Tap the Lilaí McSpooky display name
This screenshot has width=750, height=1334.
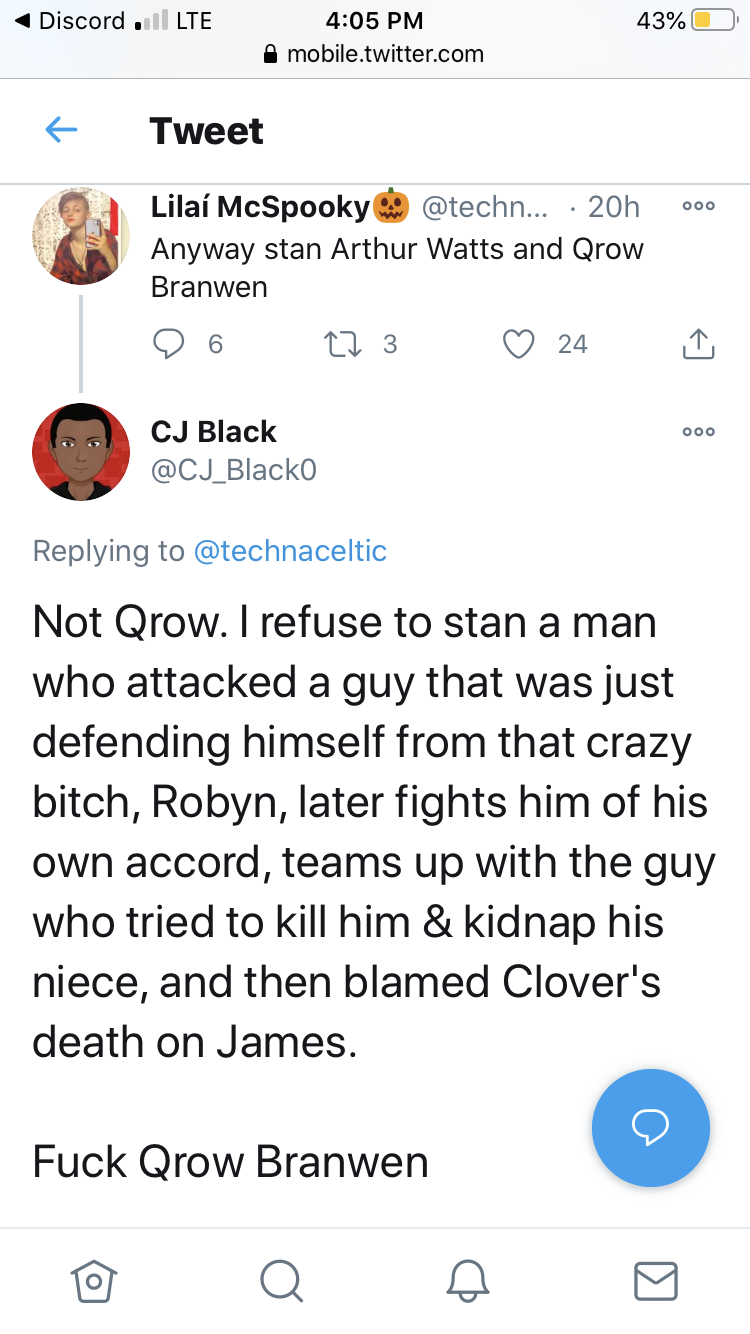pyautogui.click(x=260, y=206)
